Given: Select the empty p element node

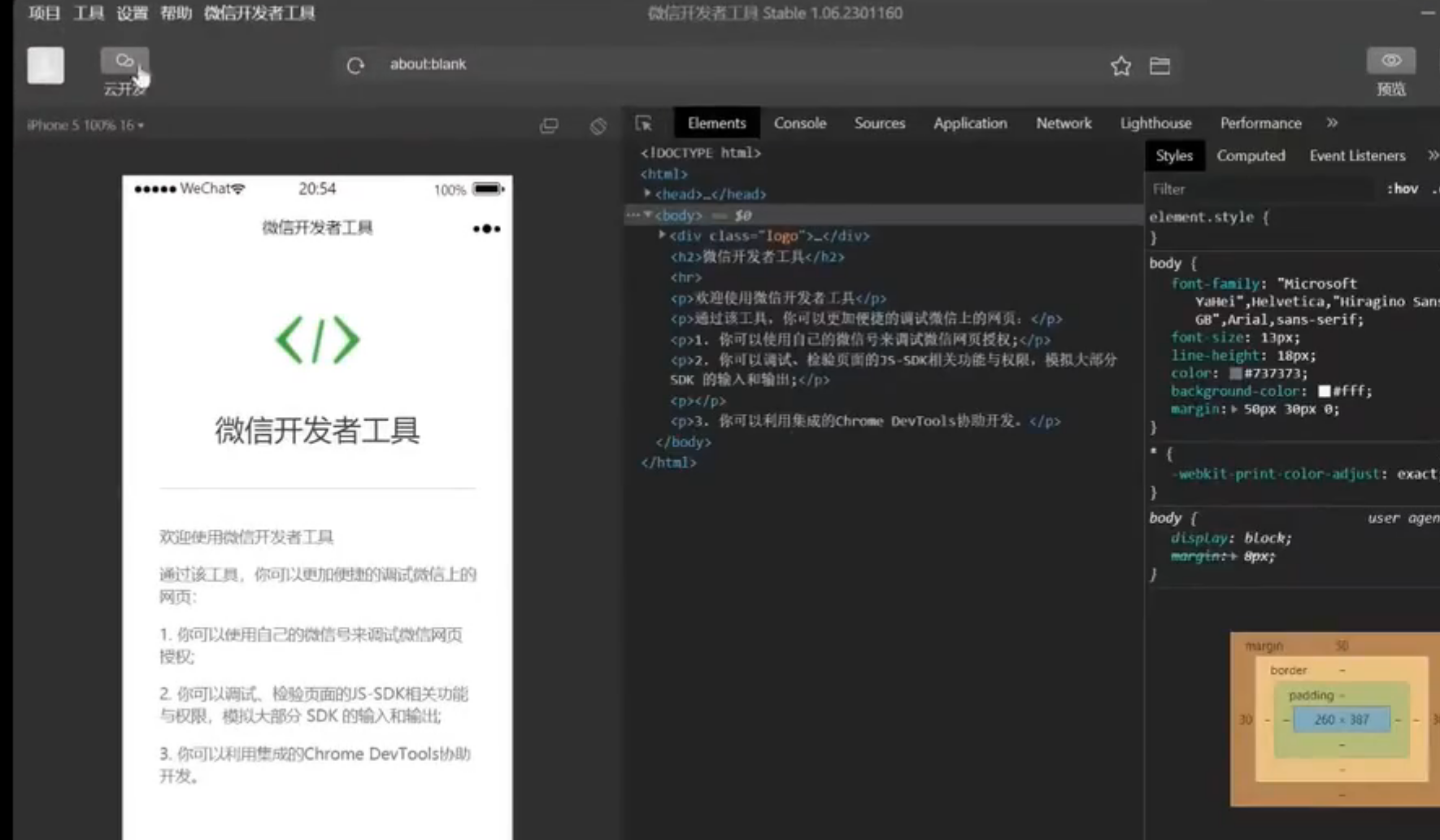Looking at the screenshot, I should (x=698, y=400).
